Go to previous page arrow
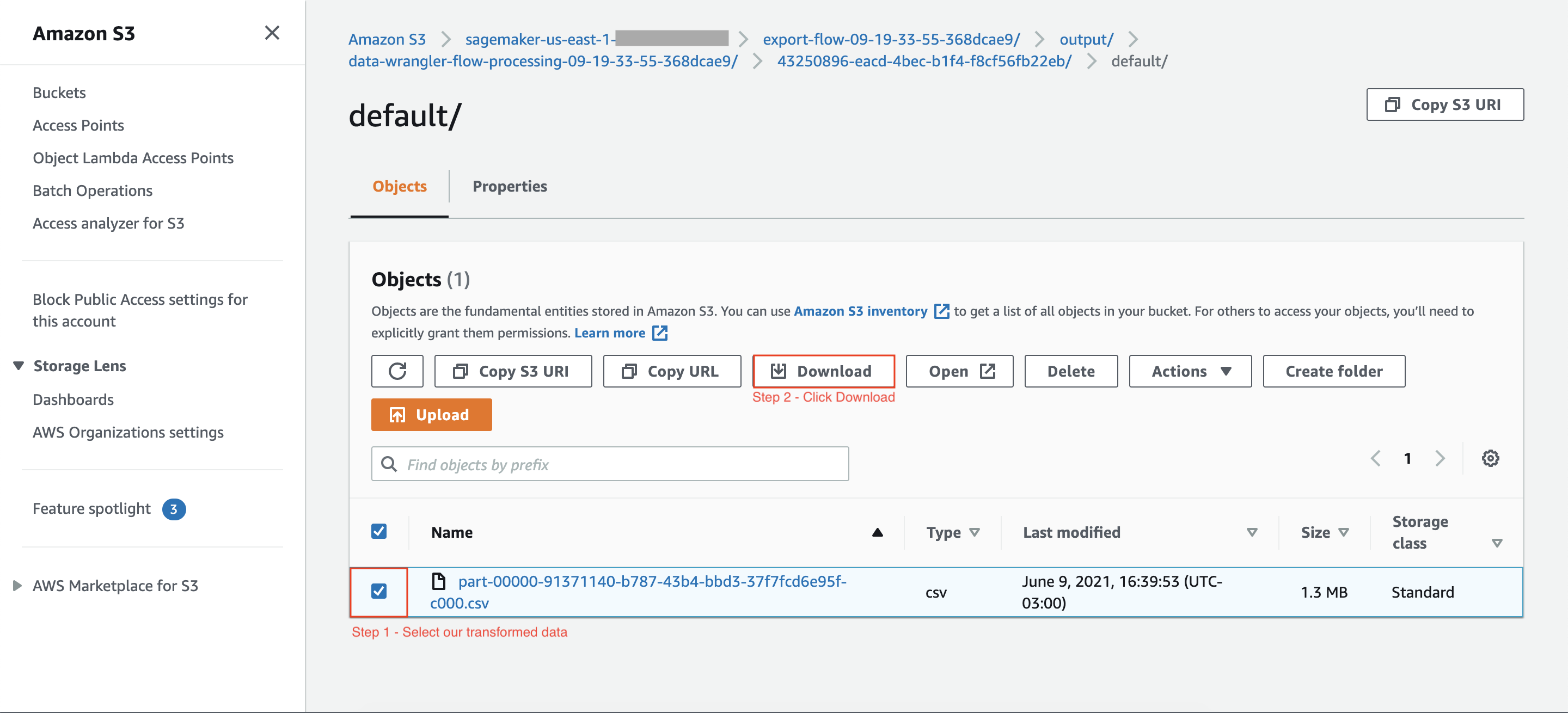The height and width of the screenshot is (713, 1568). coord(1376,458)
